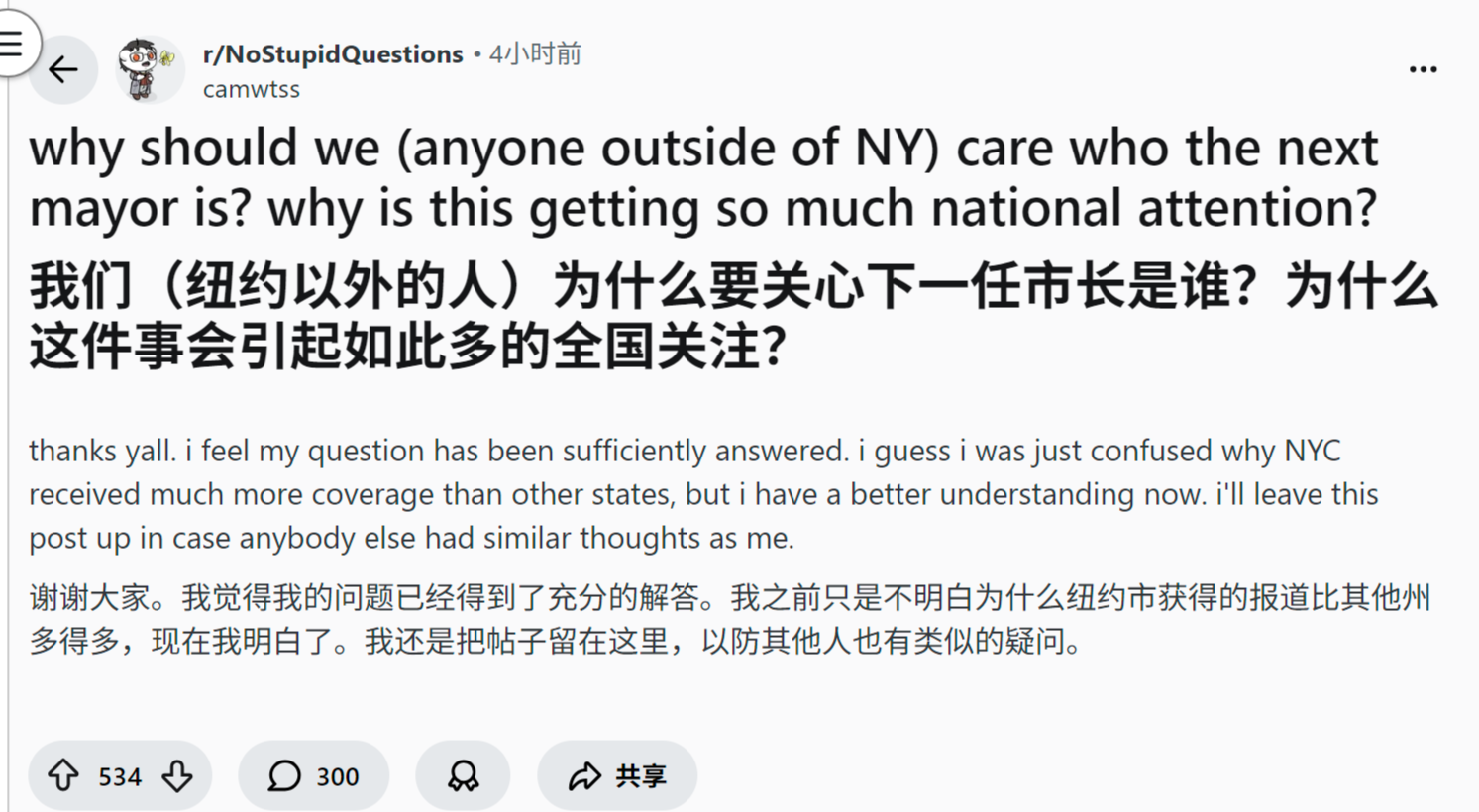This screenshot has width=1479, height=812.
Task: Click the 534 vote score
Action: point(120,776)
